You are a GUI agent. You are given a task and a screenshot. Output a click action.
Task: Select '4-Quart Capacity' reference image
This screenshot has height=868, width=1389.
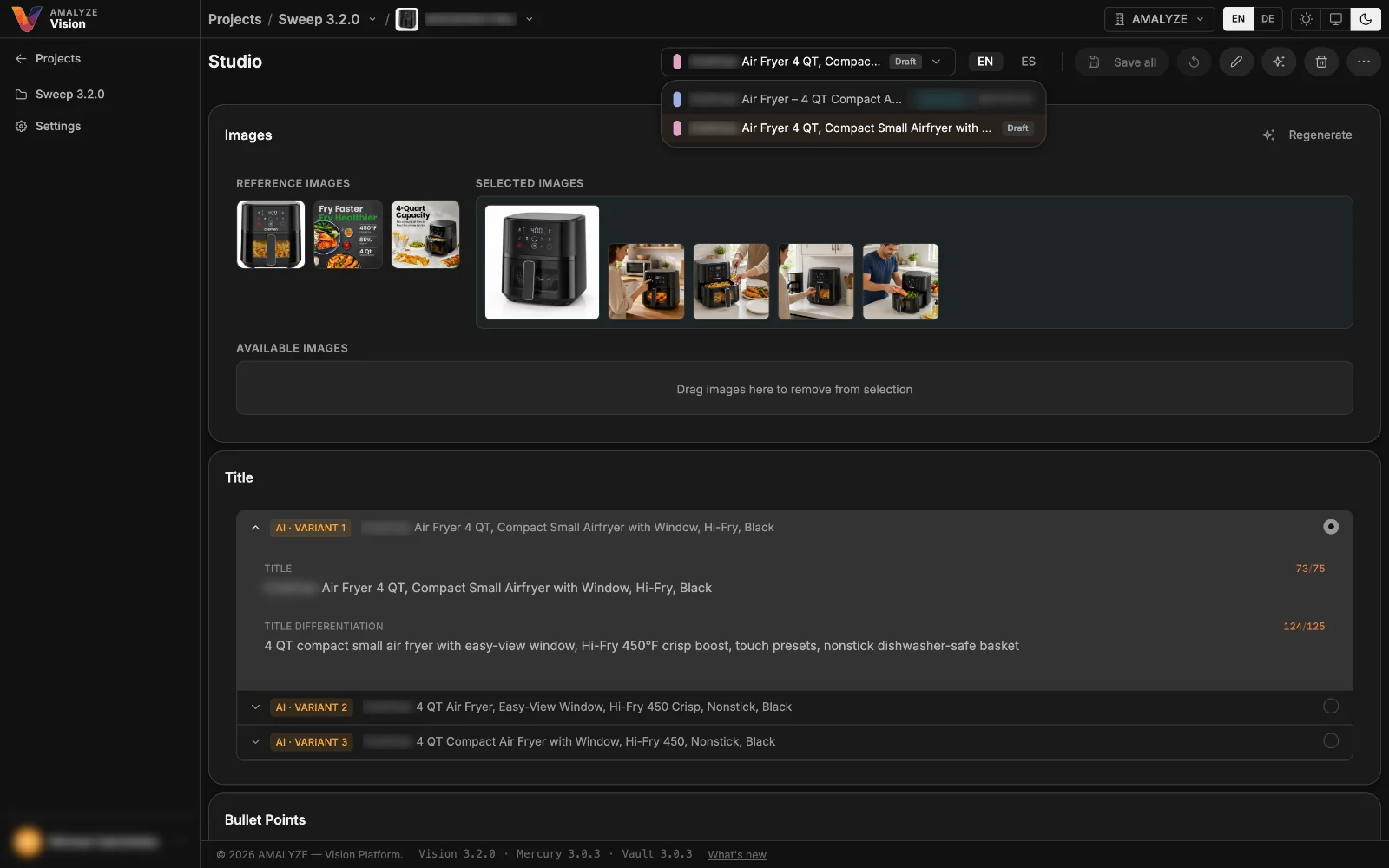(425, 234)
